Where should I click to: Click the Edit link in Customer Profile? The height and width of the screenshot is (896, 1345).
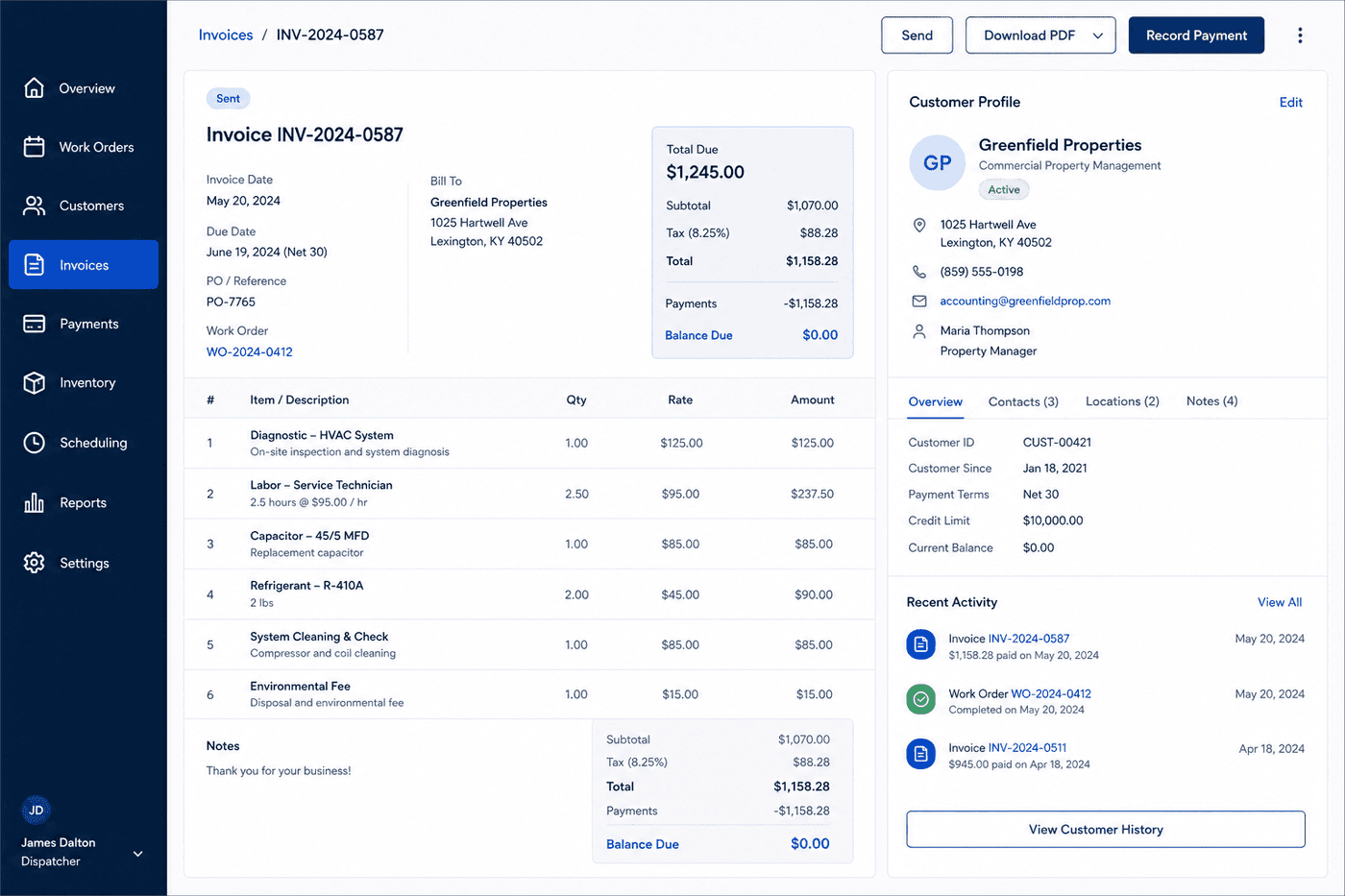click(x=1291, y=102)
